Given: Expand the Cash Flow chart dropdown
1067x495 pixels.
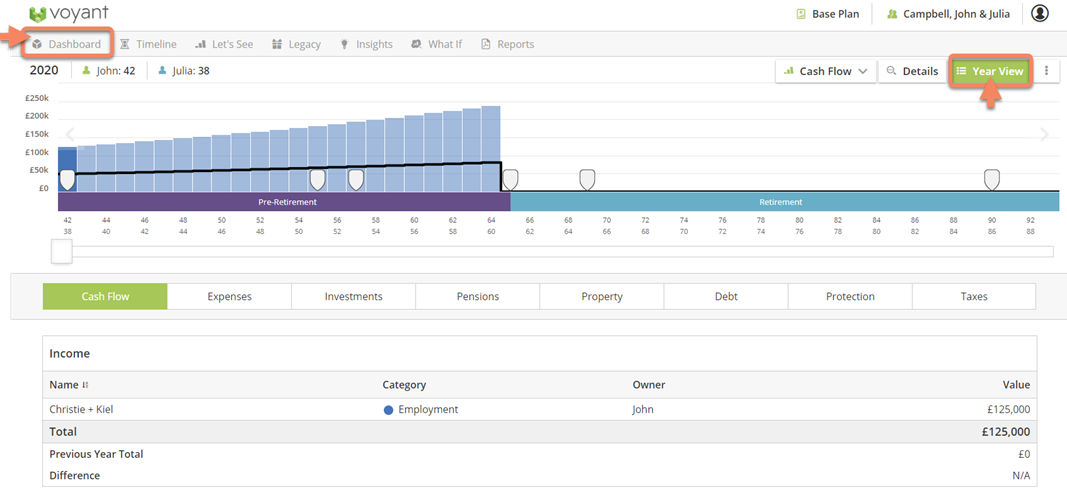Looking at the screenshot, I should click(x=825, y=71).
